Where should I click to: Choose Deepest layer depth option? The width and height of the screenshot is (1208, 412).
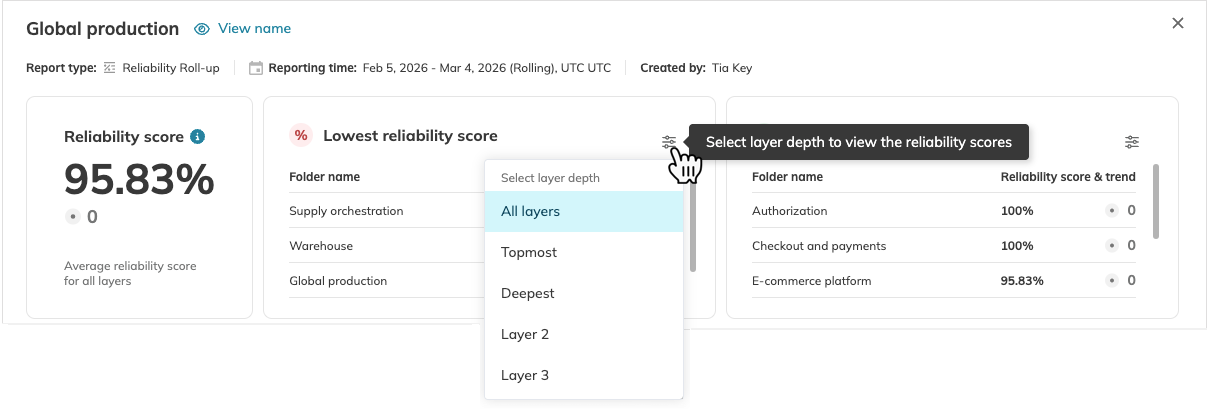click(583, 293)
